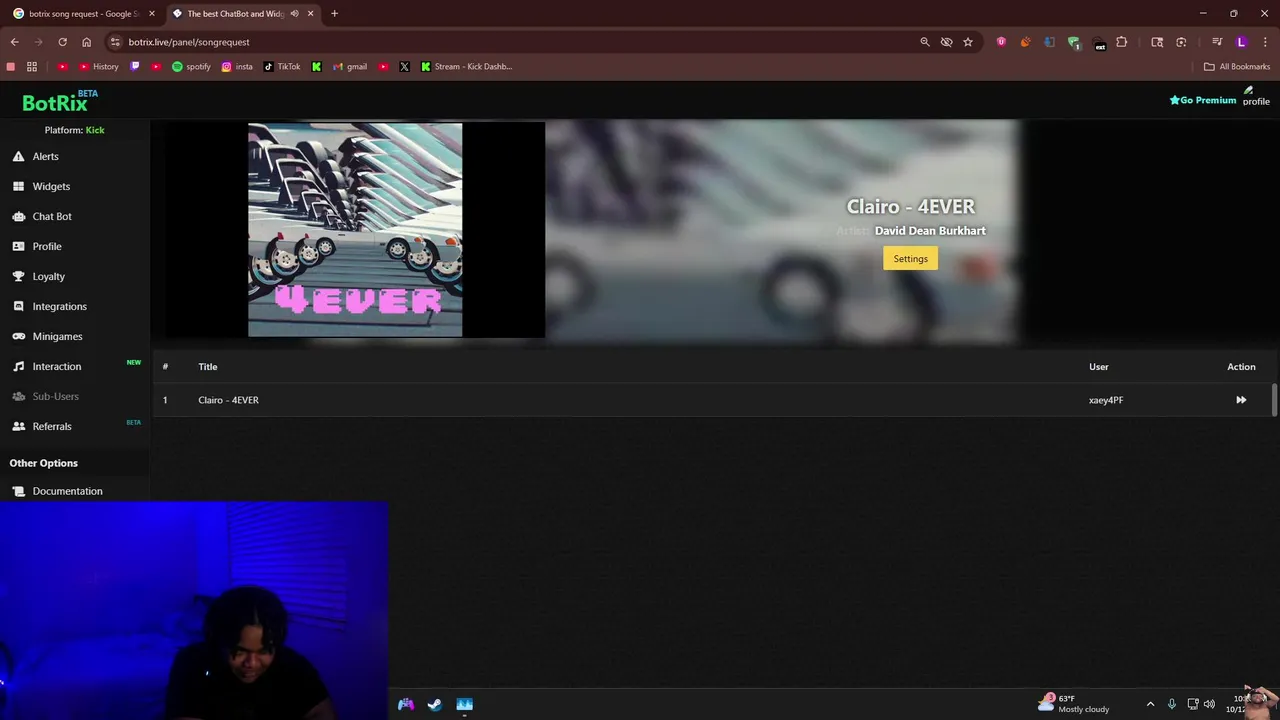Viewport: 1280px width, 720px height.
Task: Open Documentation under Other Options
Action: coord(67,491)
